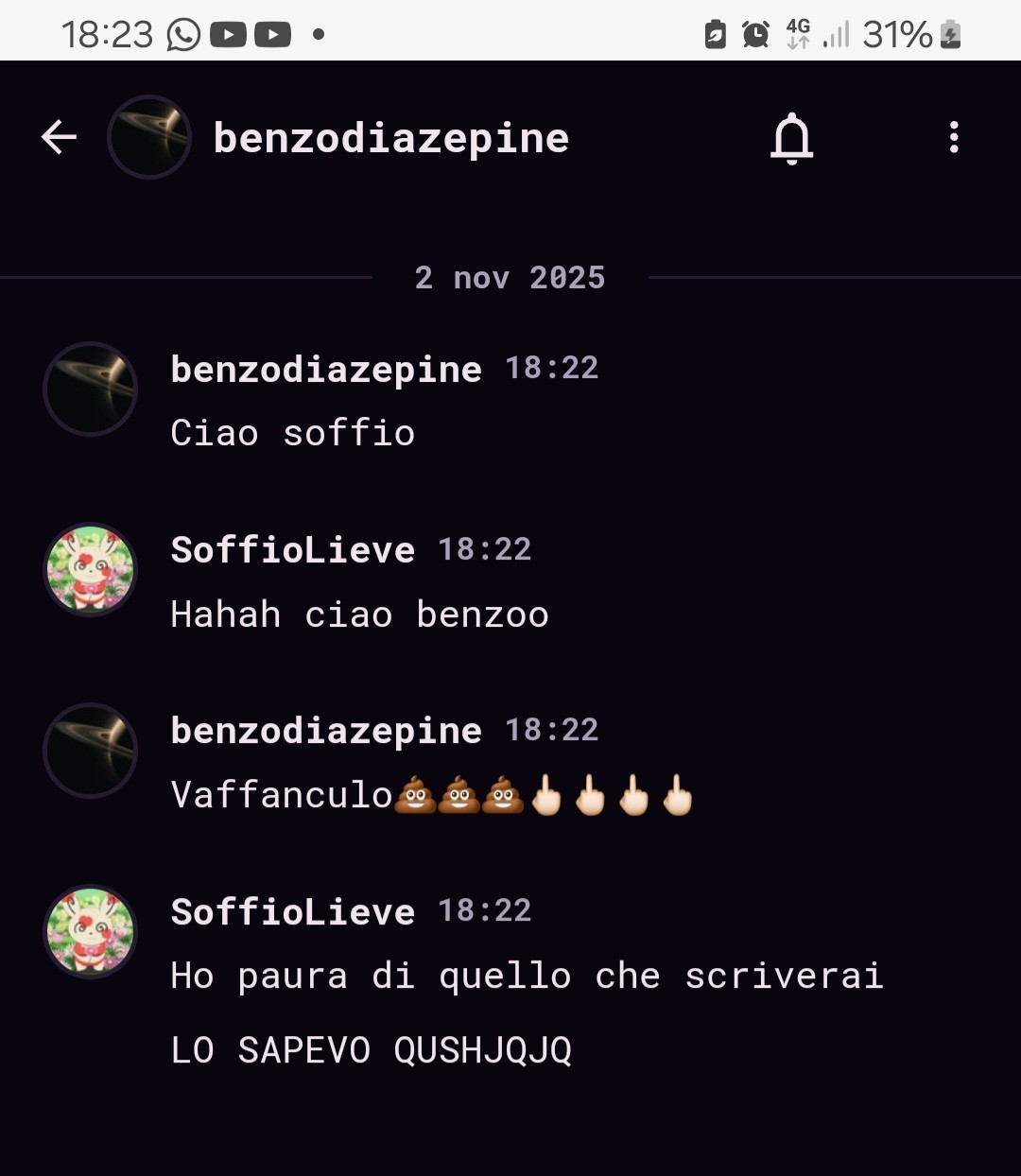Toggle chat notifications bell icon

point(792,138)
